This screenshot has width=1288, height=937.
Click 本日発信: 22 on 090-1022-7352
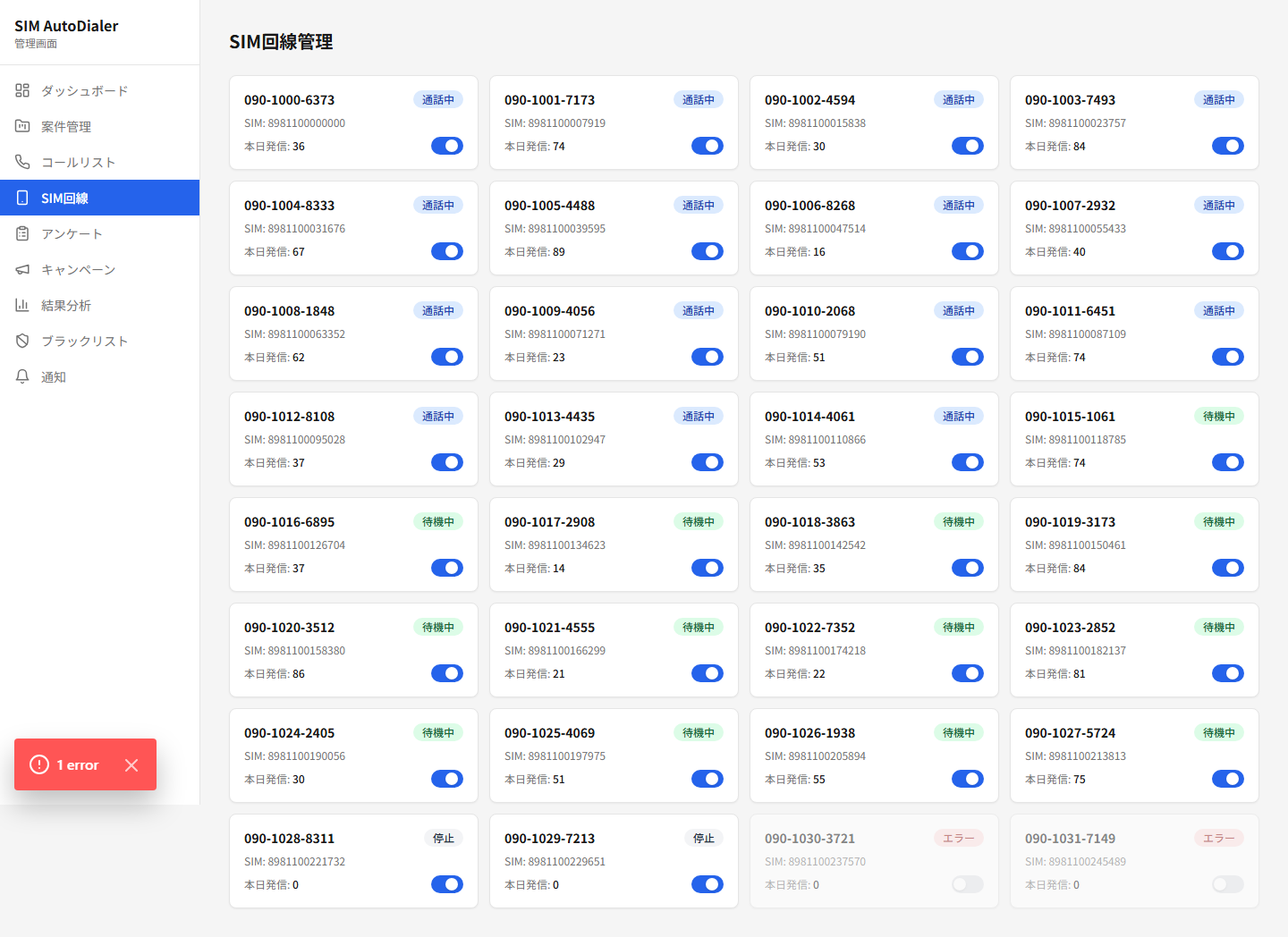pos(795,674)
